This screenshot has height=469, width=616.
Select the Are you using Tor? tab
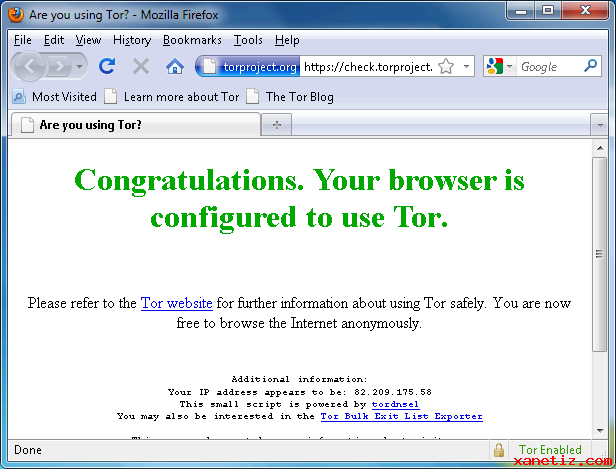pyautogui.click(x=136, y=125)
